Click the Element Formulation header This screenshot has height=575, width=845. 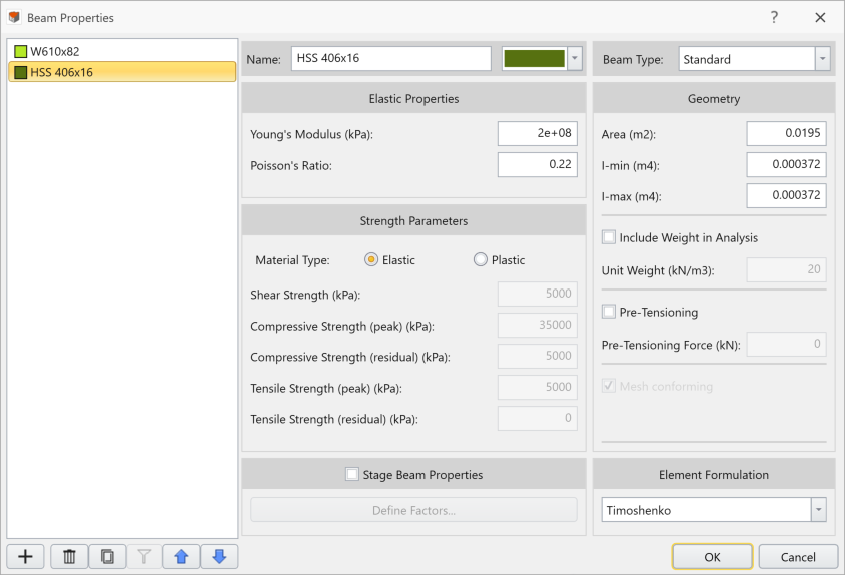714,475
